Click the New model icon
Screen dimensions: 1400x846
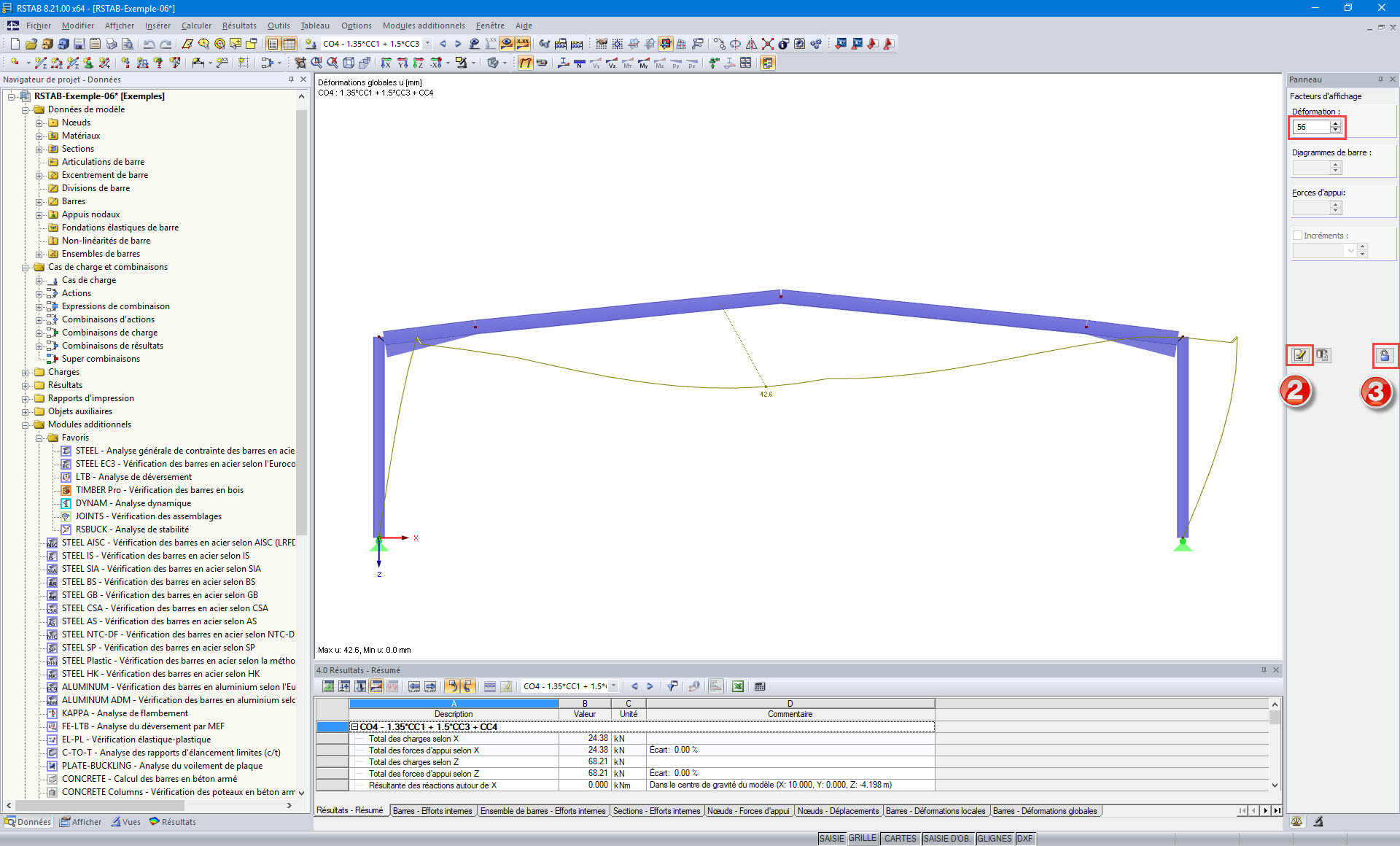coord(15,44)
